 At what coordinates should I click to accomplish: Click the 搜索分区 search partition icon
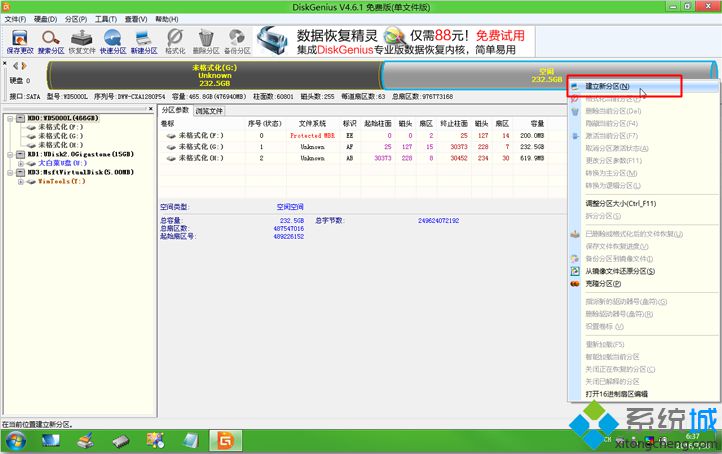pos(51,42)
